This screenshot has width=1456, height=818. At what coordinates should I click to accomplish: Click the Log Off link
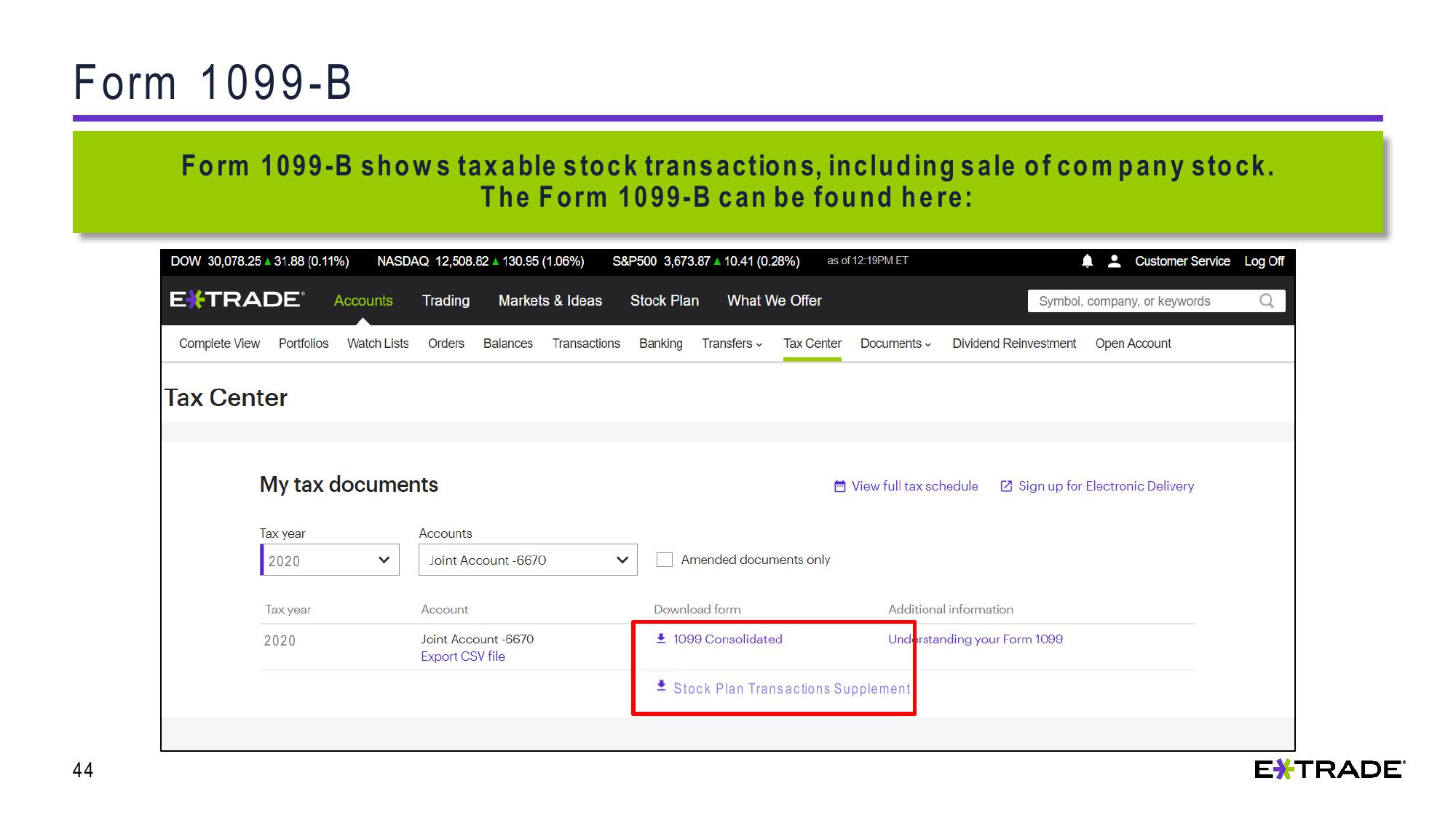pyautogui.click(x=1264, y=261)
